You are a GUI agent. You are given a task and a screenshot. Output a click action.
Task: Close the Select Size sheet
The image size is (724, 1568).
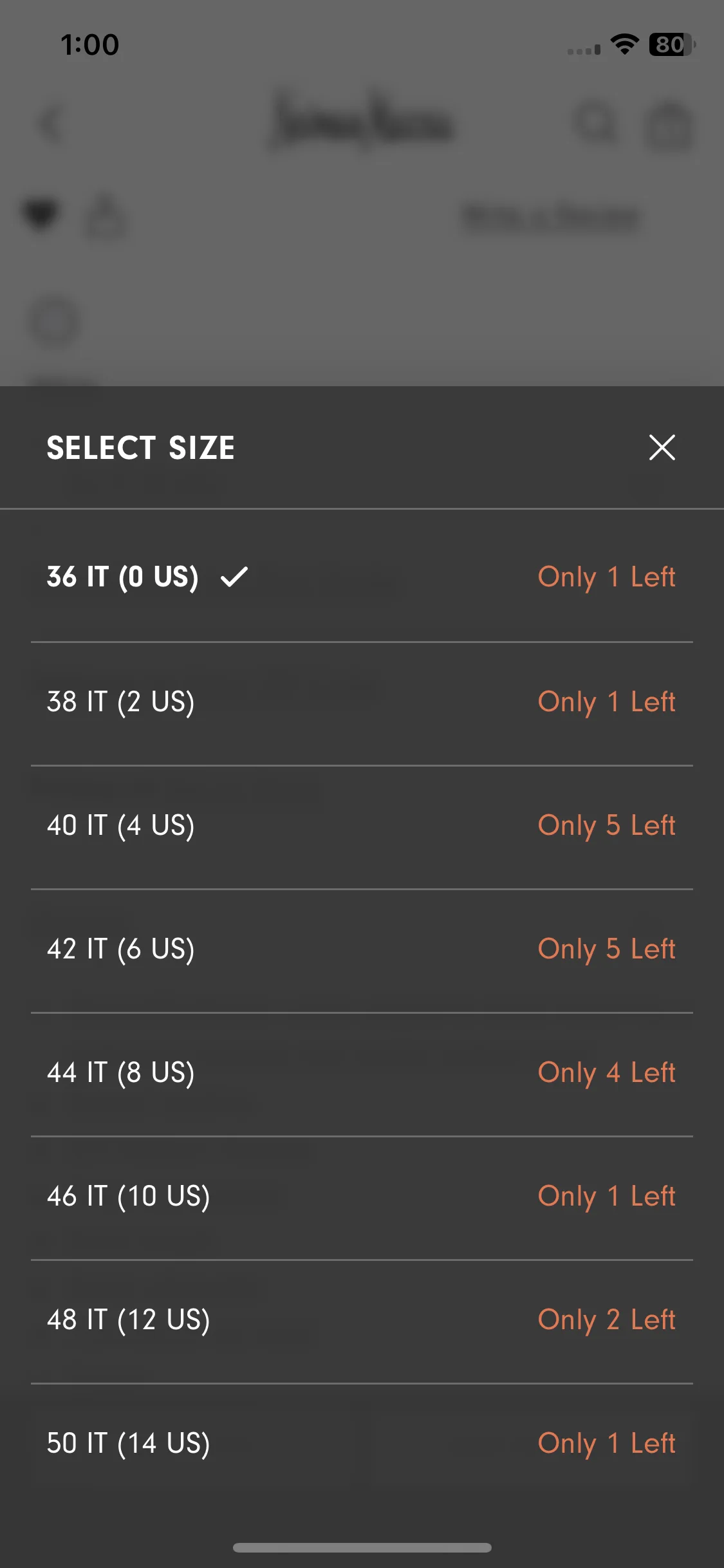click(662, 447)
